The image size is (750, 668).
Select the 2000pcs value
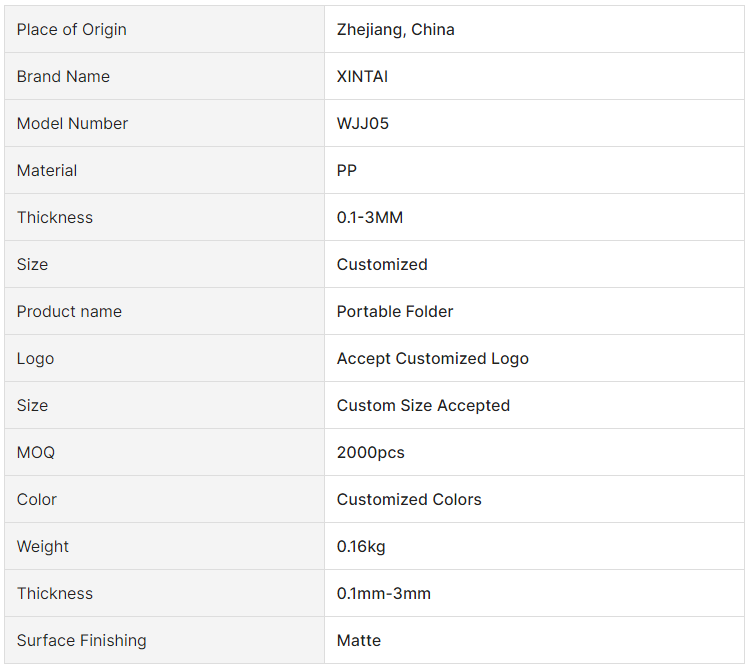pos(371,452)
